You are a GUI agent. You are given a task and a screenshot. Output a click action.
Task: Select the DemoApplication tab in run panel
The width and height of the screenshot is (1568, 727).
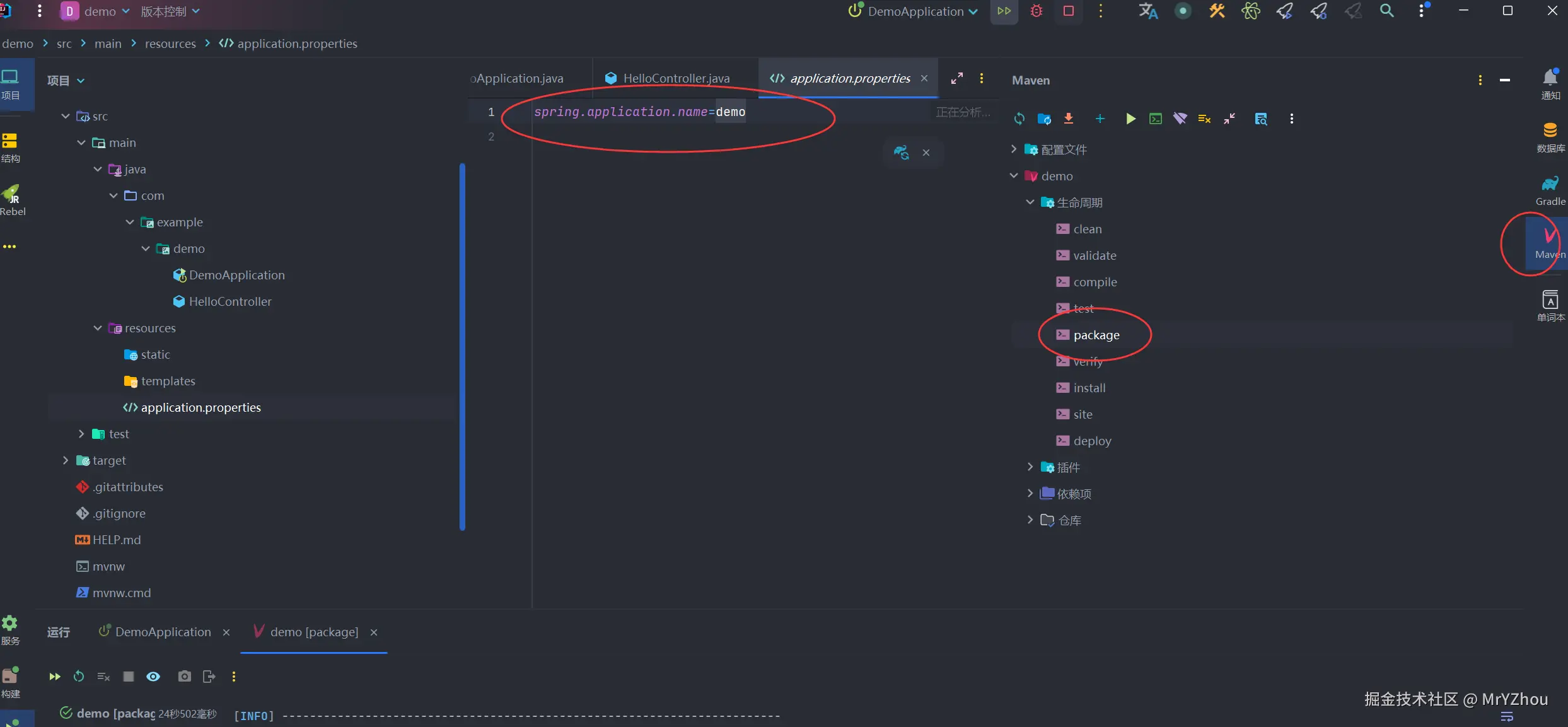tap(163, 632)
